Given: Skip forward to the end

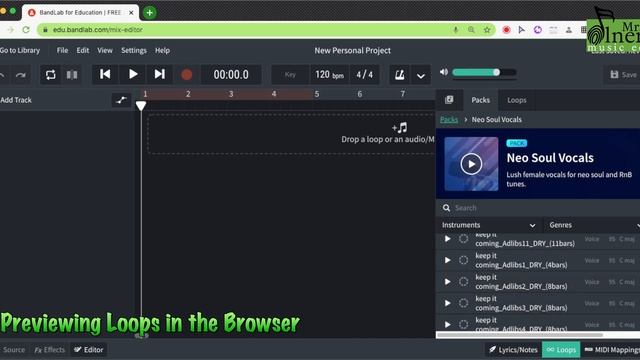Looking at the screenshot, I should point(160,74).
